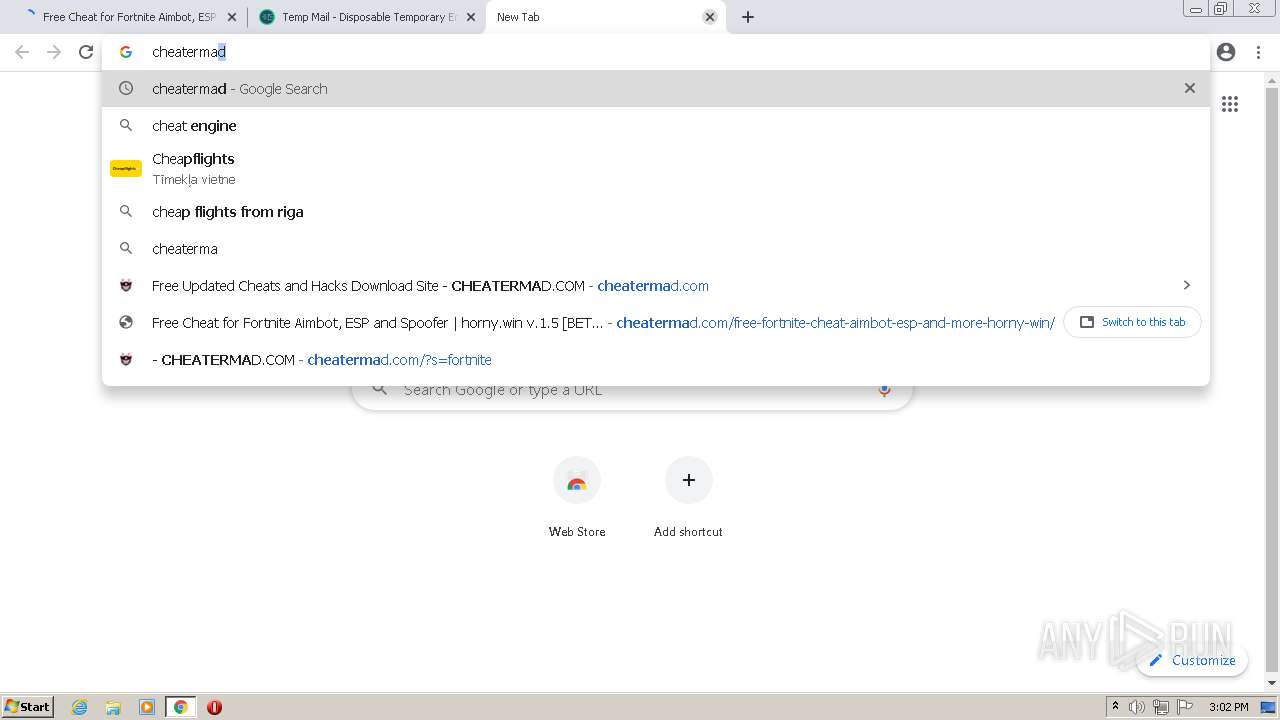This screenshot has width=1280, height=720.
Task: Click the search icon beside 'cheat engine'
Action: pyautogui.click(x=126, y=125)
